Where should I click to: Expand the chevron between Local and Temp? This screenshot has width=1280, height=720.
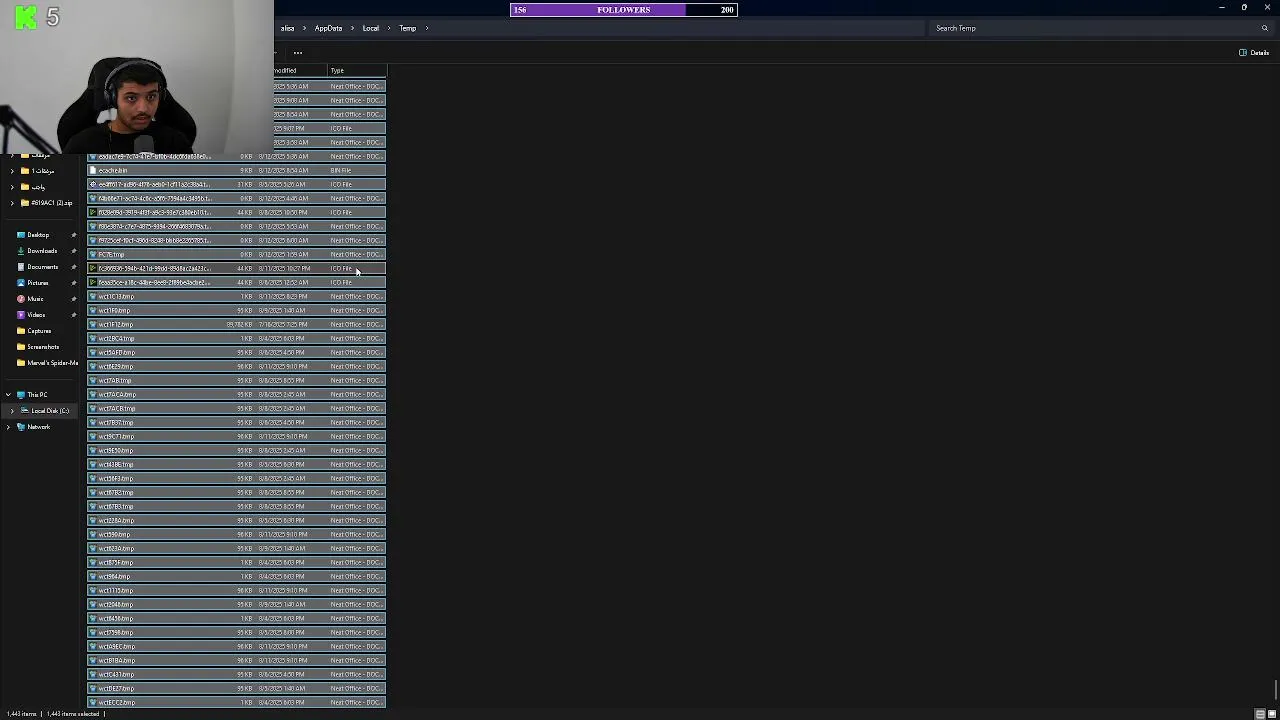tap(389, 28)
